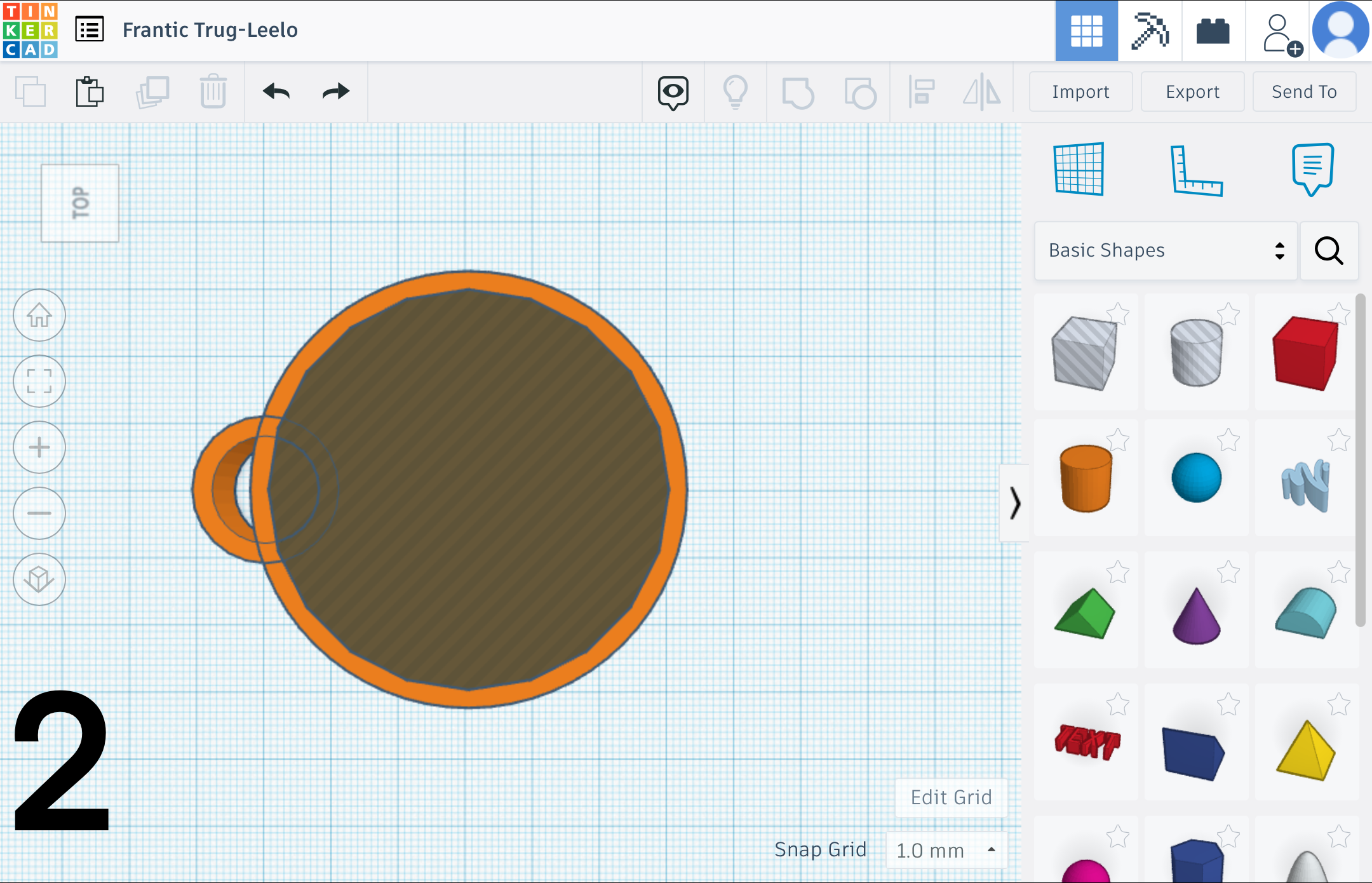
Task: Click the Export button
Action: click(x=1192, y=91)
